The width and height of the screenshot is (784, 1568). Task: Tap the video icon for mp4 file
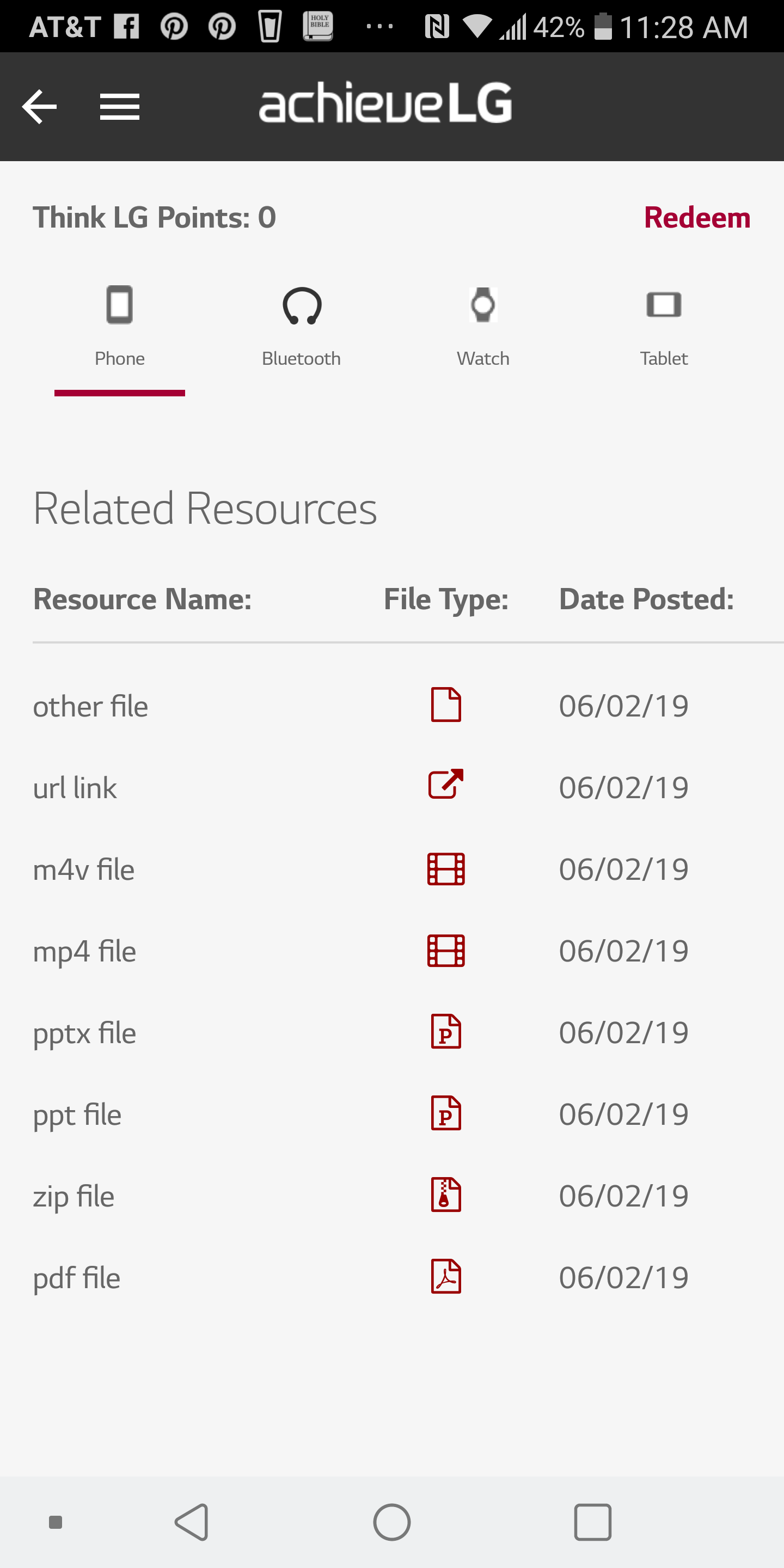point(446,950)
